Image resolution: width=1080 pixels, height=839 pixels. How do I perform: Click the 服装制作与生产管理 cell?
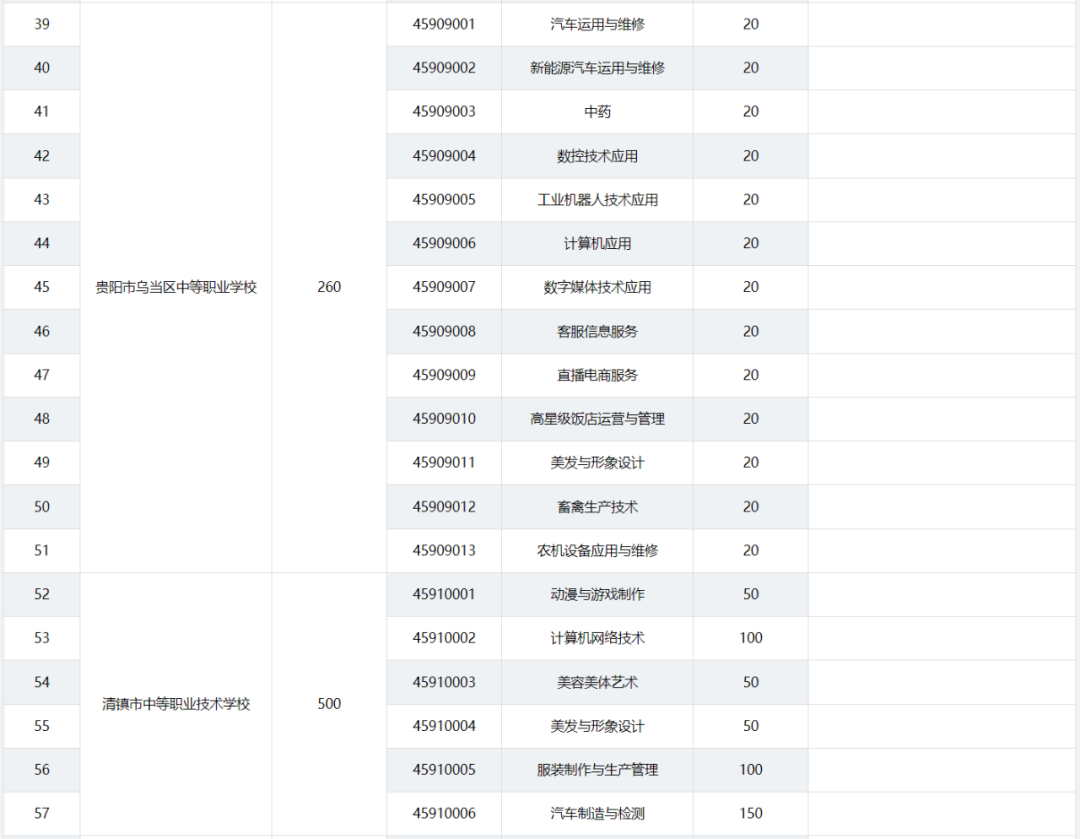[597, 770]
